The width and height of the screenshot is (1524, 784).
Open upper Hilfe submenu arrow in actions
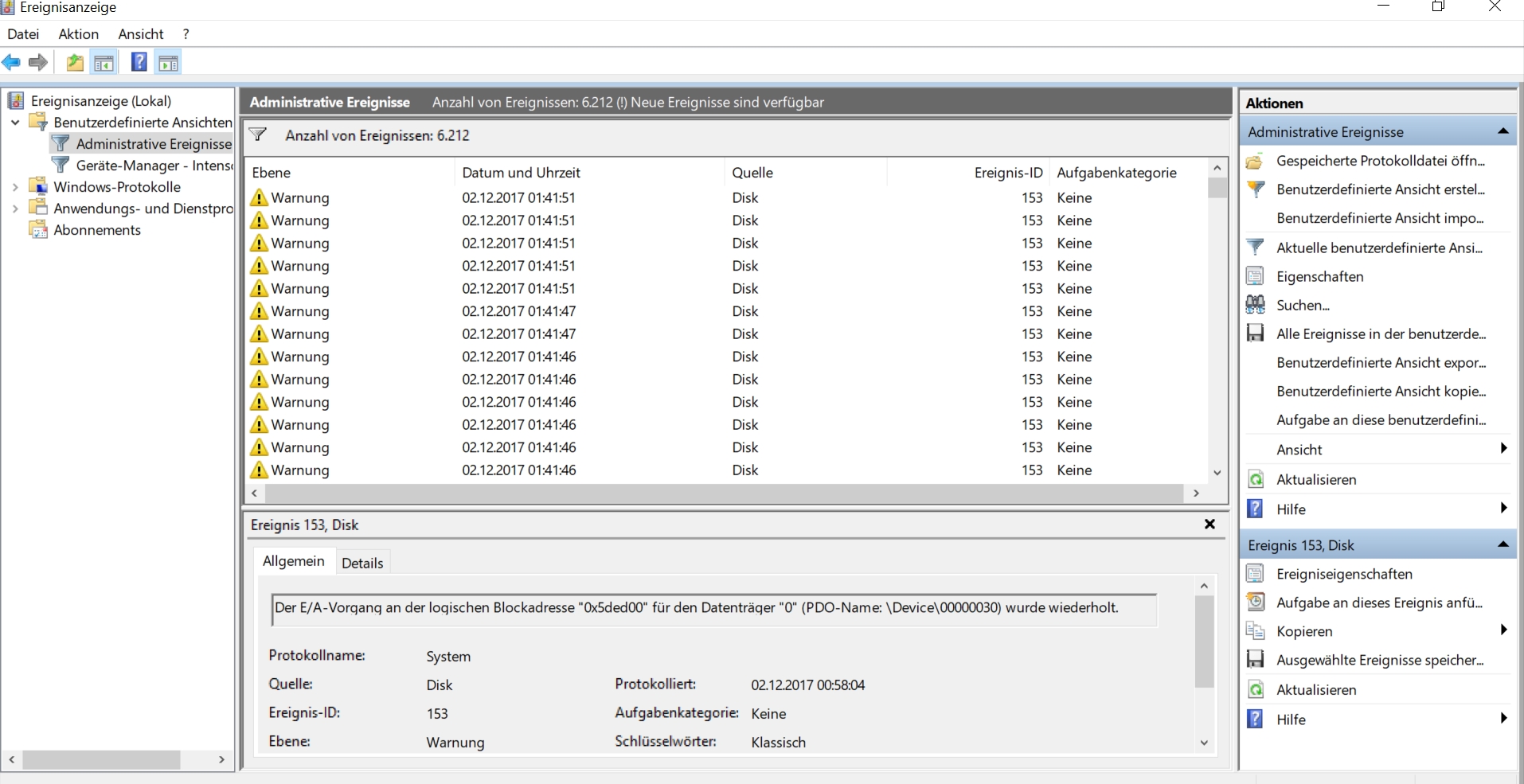point(1503,508)
